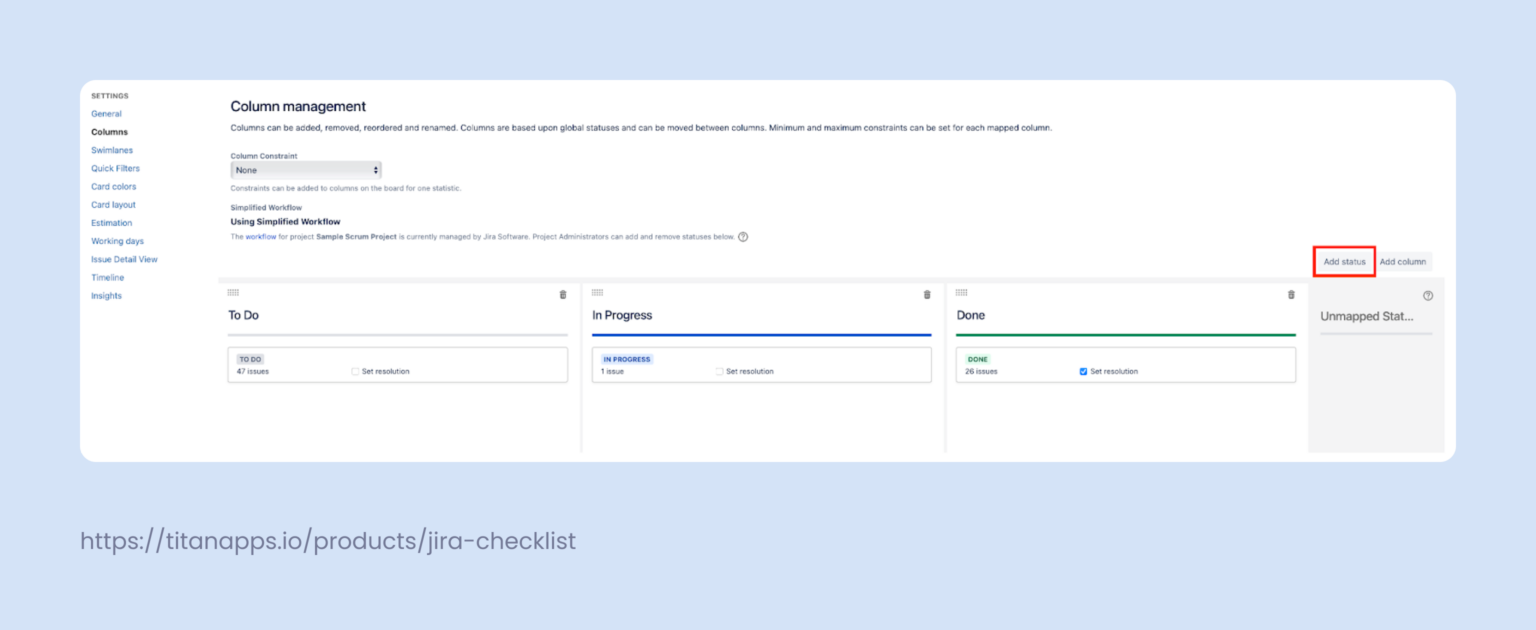Open Swimlanes settings
The height and width of the screenshot is (630, 1536).
coord(112,150)
